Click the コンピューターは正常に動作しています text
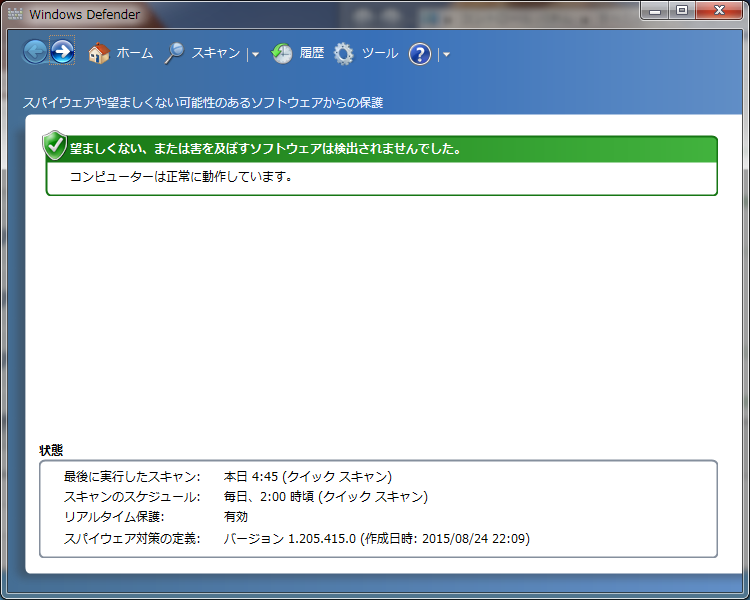The image size is (750, 600). click(x=181, y=177)
